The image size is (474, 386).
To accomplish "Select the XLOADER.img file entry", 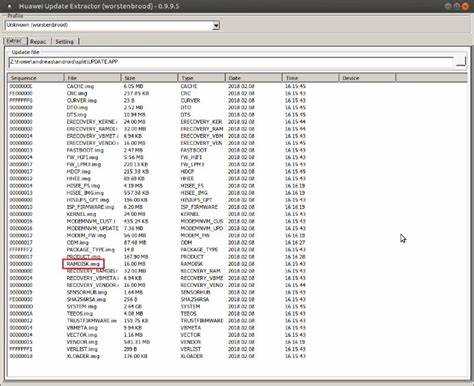I will 83,356.
